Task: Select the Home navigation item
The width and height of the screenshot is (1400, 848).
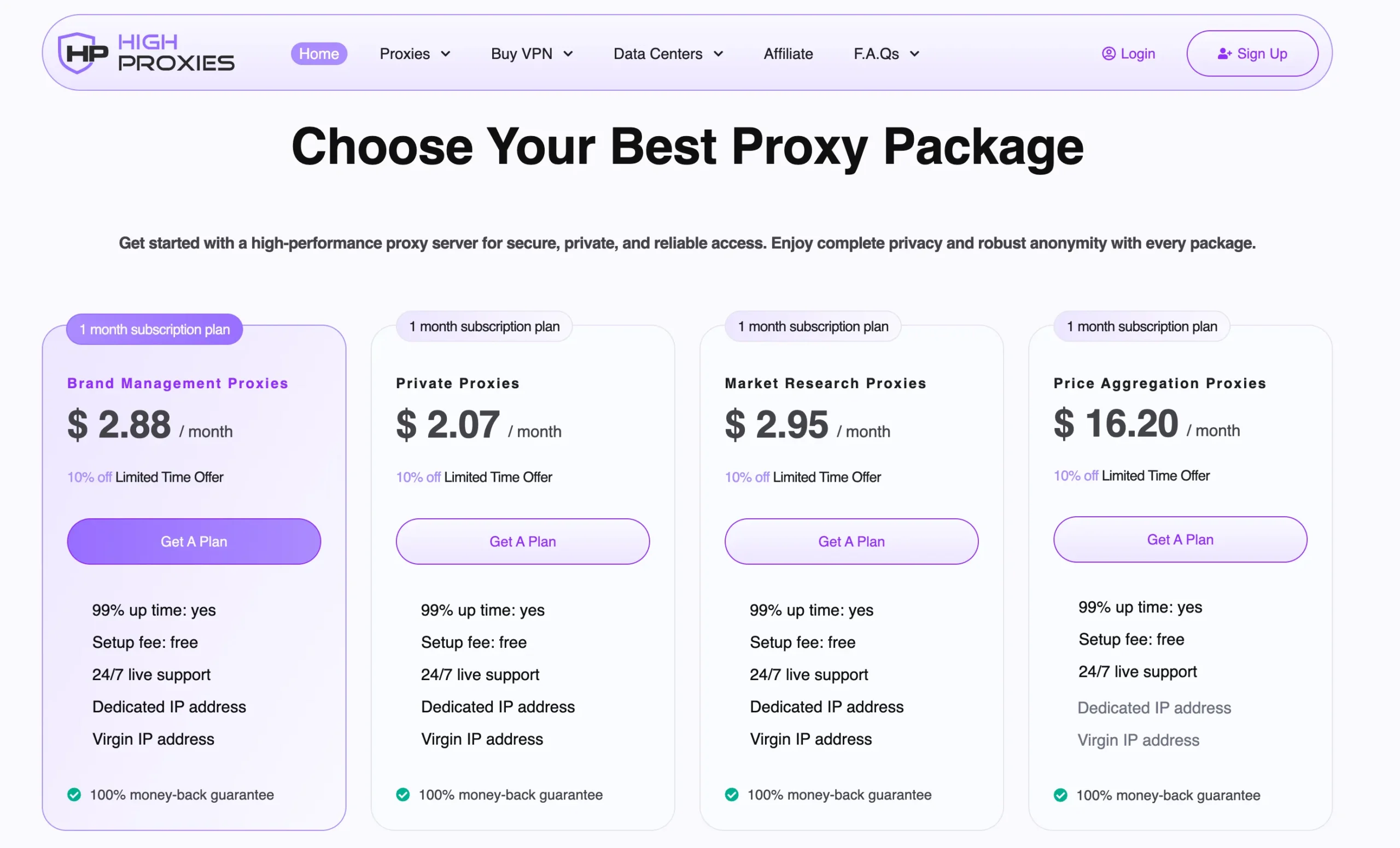Action: [319, 54]
